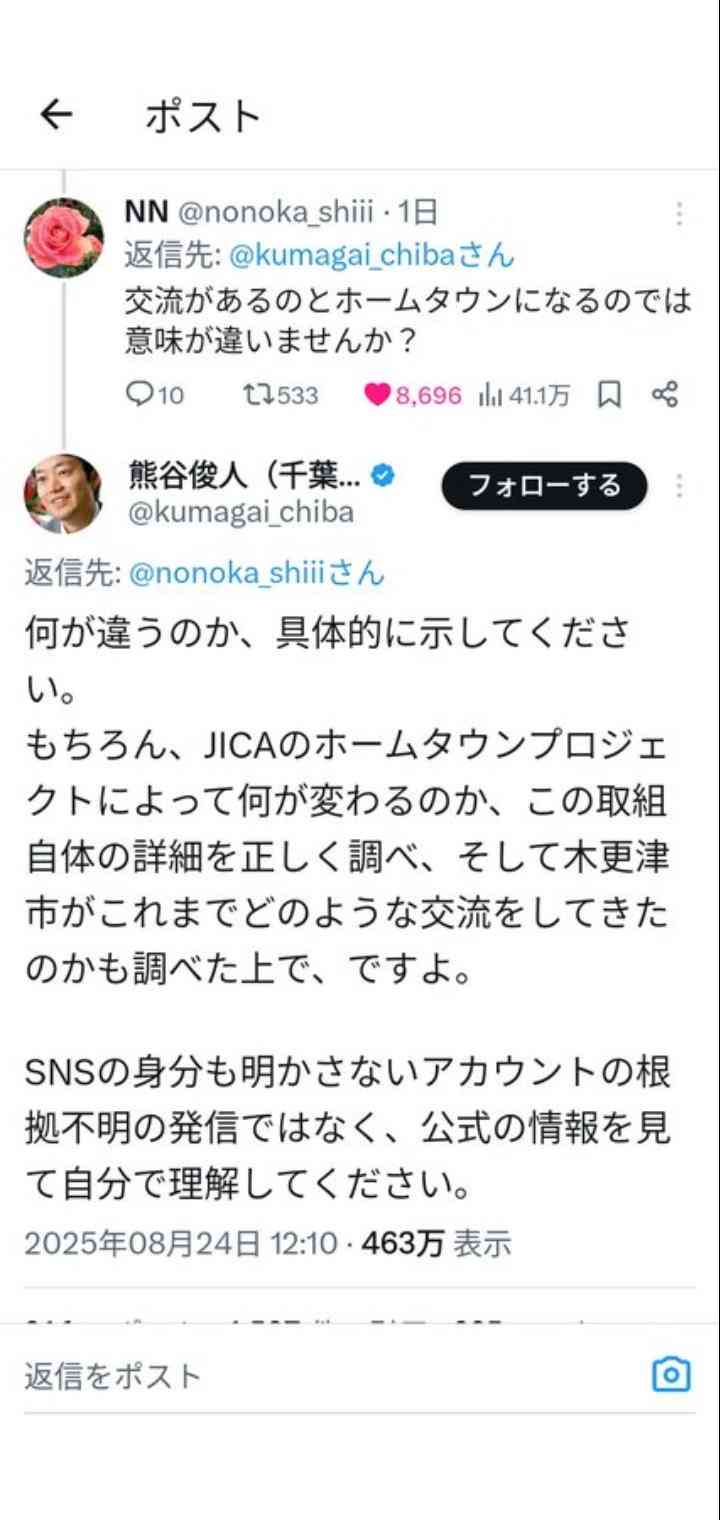Viewport: 720px width, 1520px height.
Task: Open the more menu on NN's post
Action: pos(679,214)
